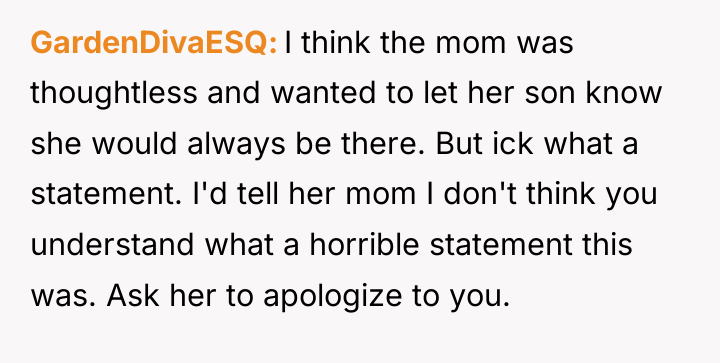Screen dimensions: 720x363
Task: Open the GardenDivaESQ username link
Action: coord(154,43)
